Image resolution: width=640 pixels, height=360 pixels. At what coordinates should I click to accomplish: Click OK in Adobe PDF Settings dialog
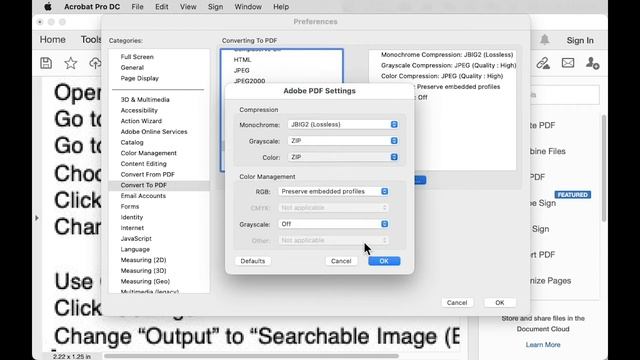384,261
